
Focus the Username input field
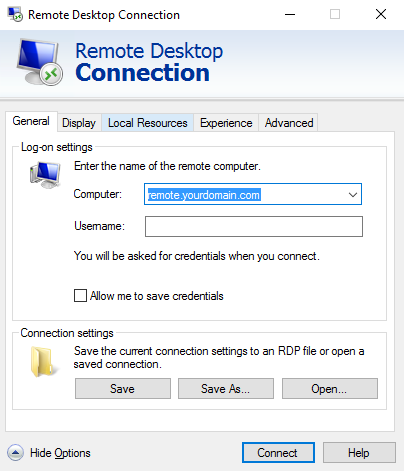pyautogui.click(x=254, y=227)
